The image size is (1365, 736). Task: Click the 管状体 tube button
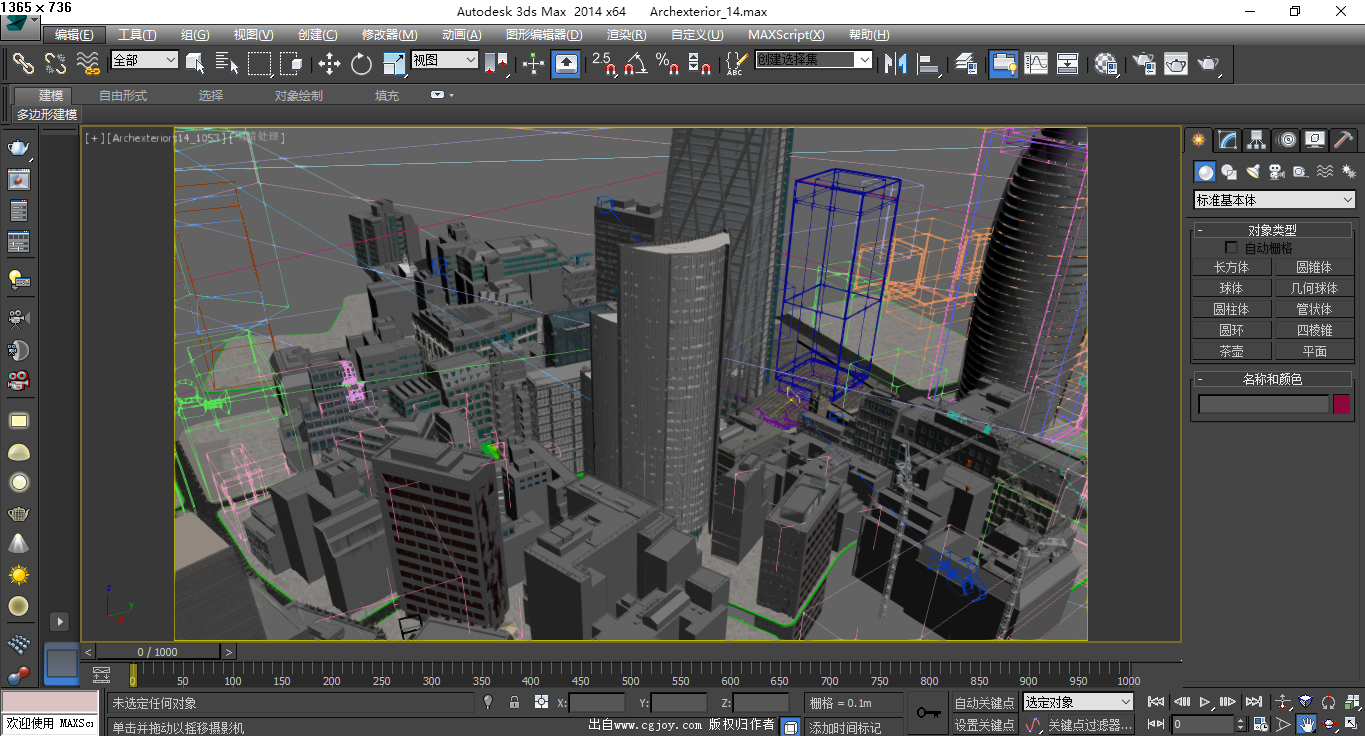pyautogui.click(x=1314, y=309)
